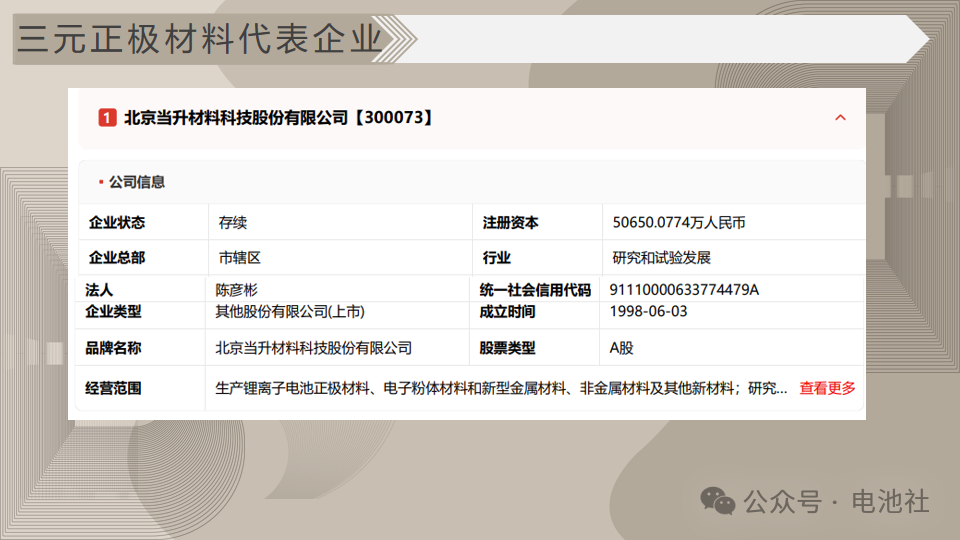The image size is (960, 540).
Task: Click the 企业类型 label
Action: [x=113, y=312]
